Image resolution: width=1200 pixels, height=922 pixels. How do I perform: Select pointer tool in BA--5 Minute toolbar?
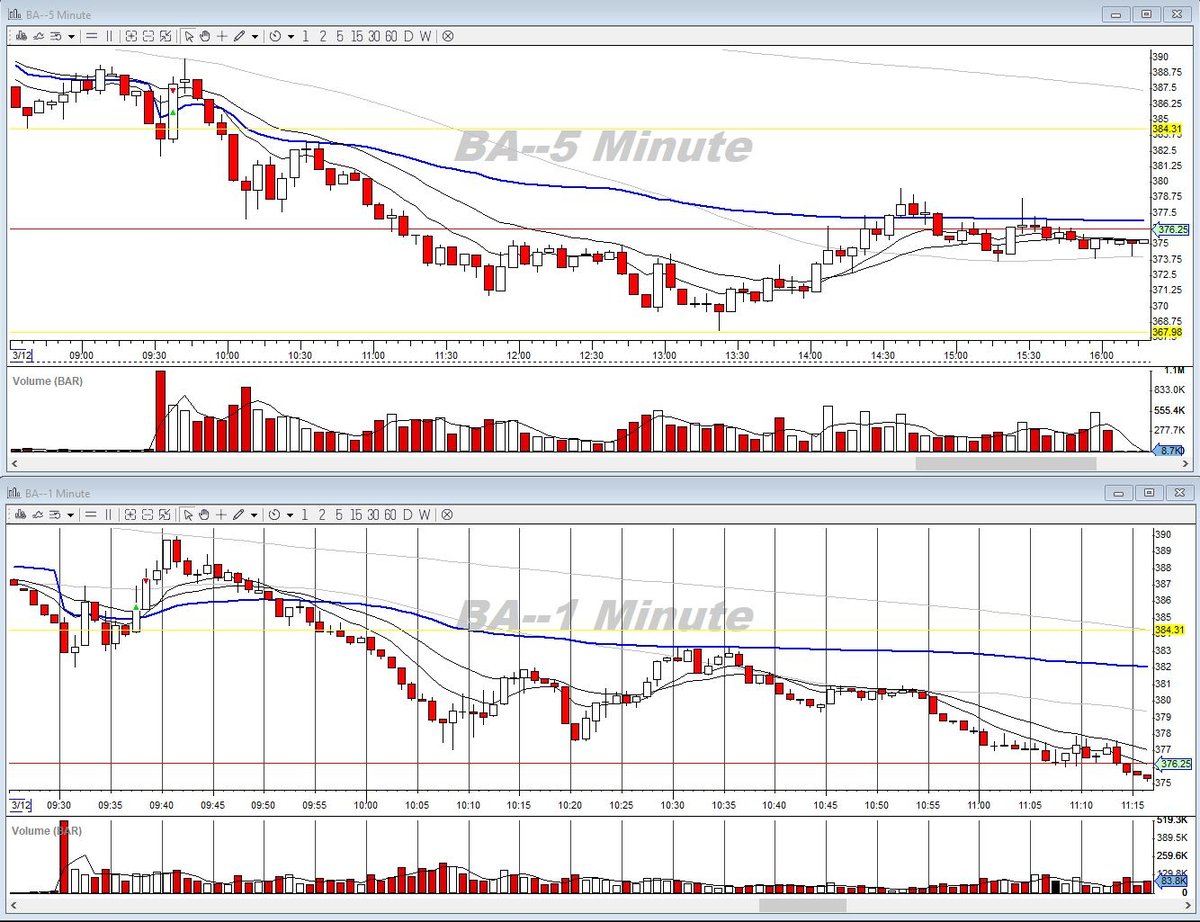click(189, 36)
